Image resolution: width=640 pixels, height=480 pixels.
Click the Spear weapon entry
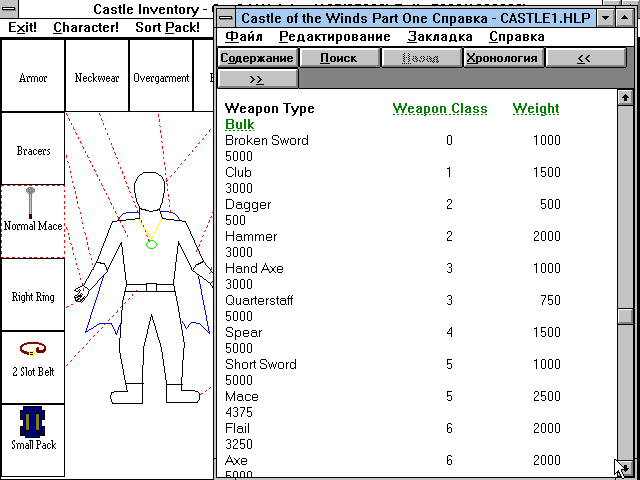243,333
